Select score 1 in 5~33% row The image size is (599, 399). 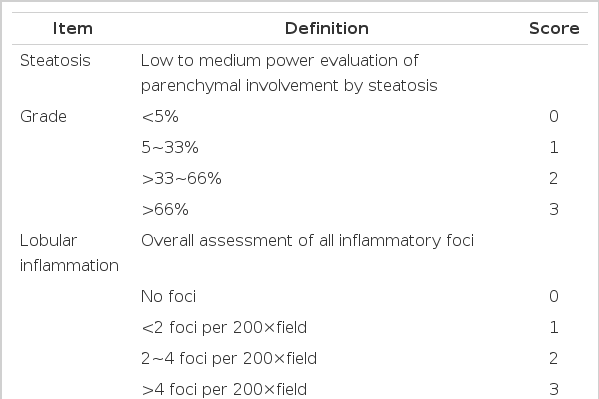pos(554,147)
